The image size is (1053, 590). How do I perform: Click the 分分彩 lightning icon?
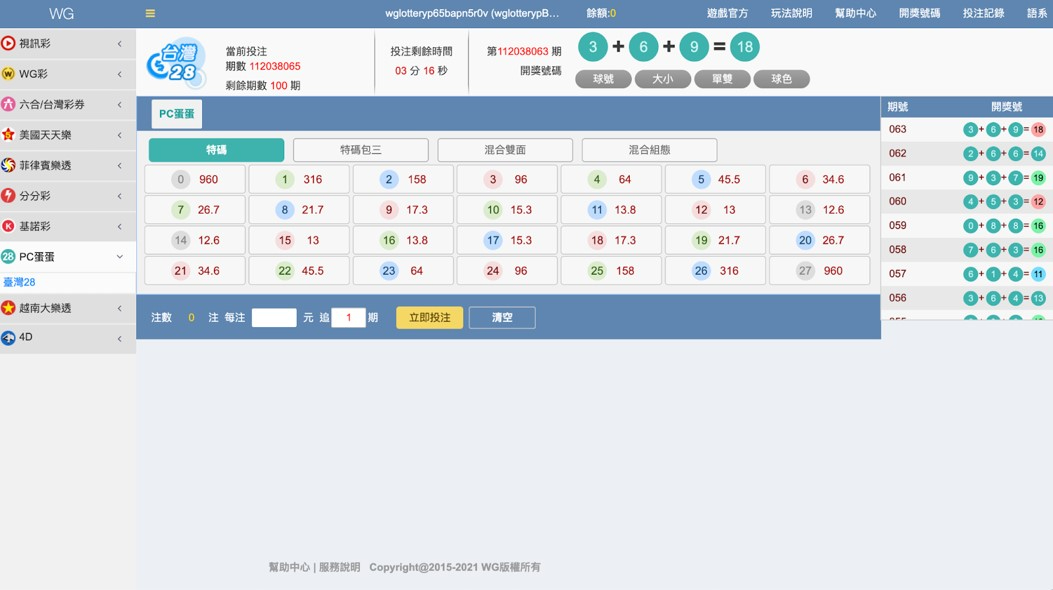coord(9,196)
